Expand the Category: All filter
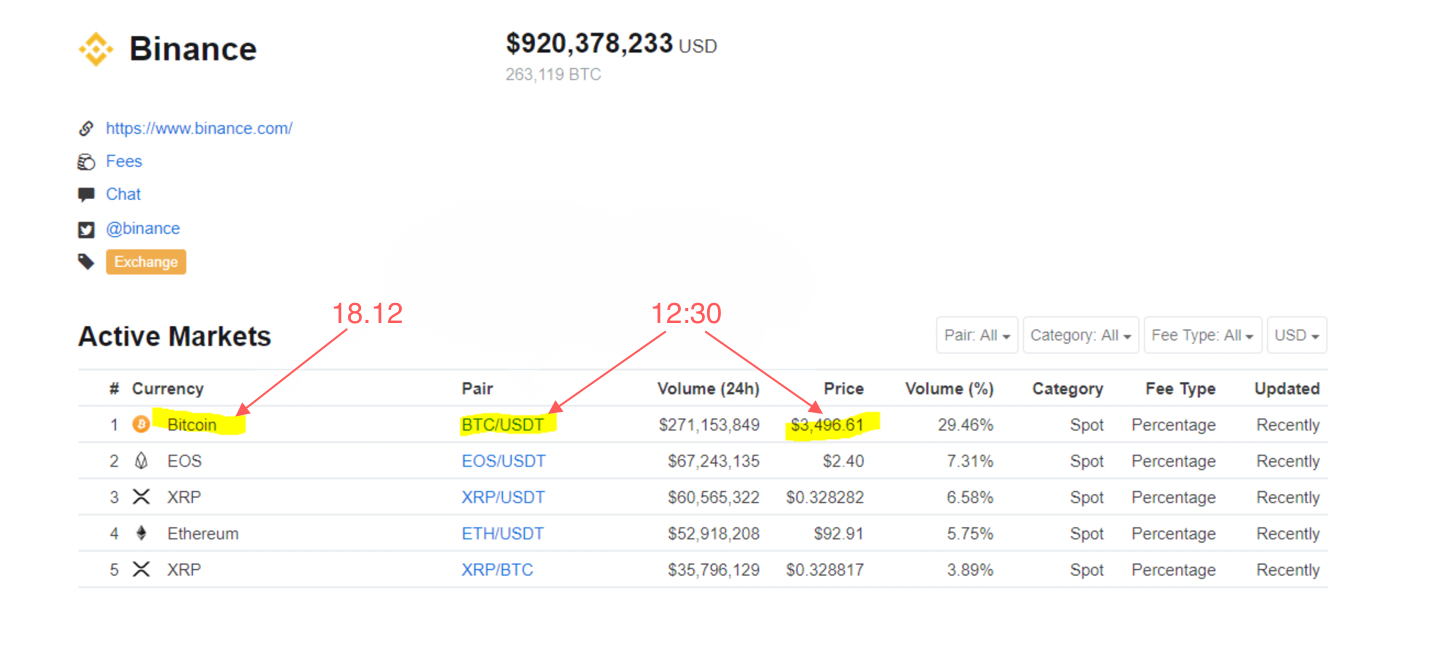1446x647 pixels. 1080,336
